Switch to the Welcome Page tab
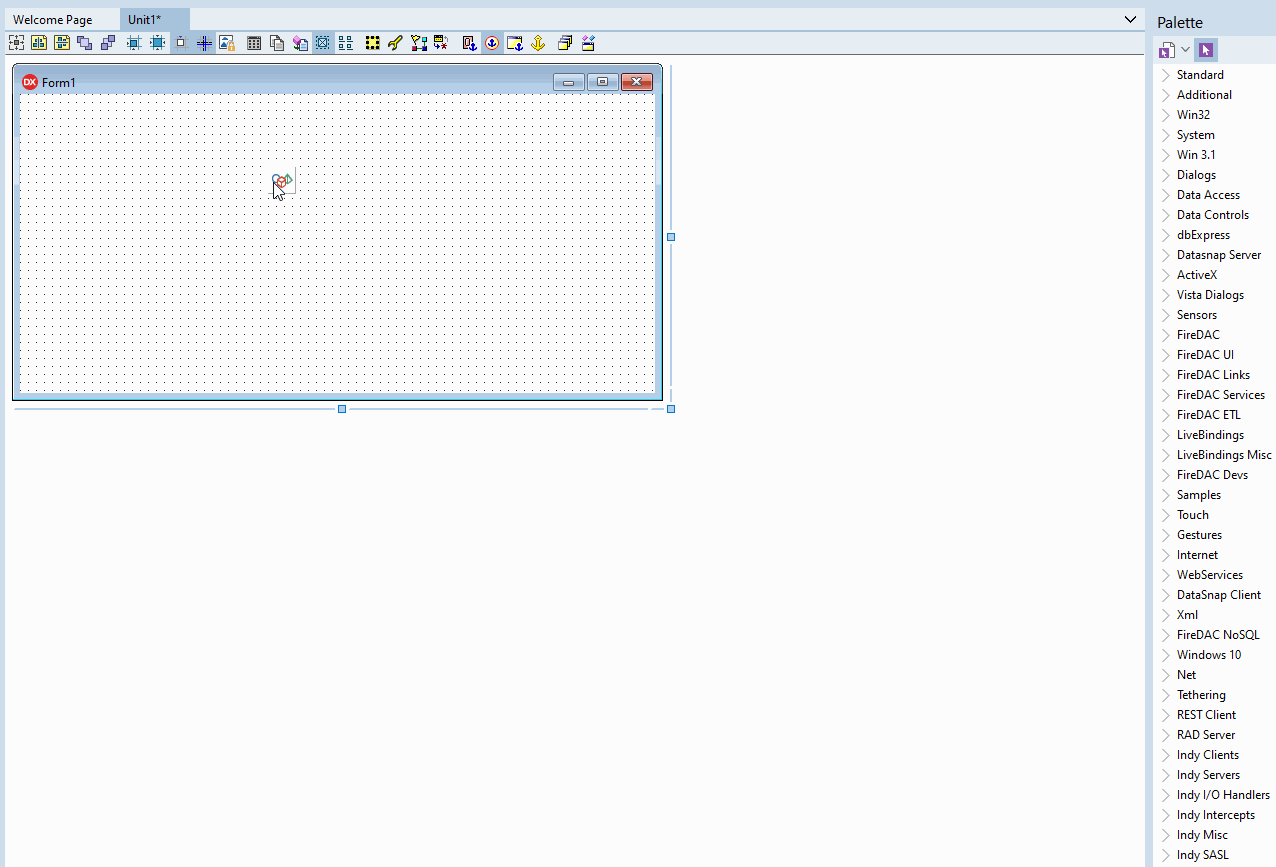 point(55,19)
